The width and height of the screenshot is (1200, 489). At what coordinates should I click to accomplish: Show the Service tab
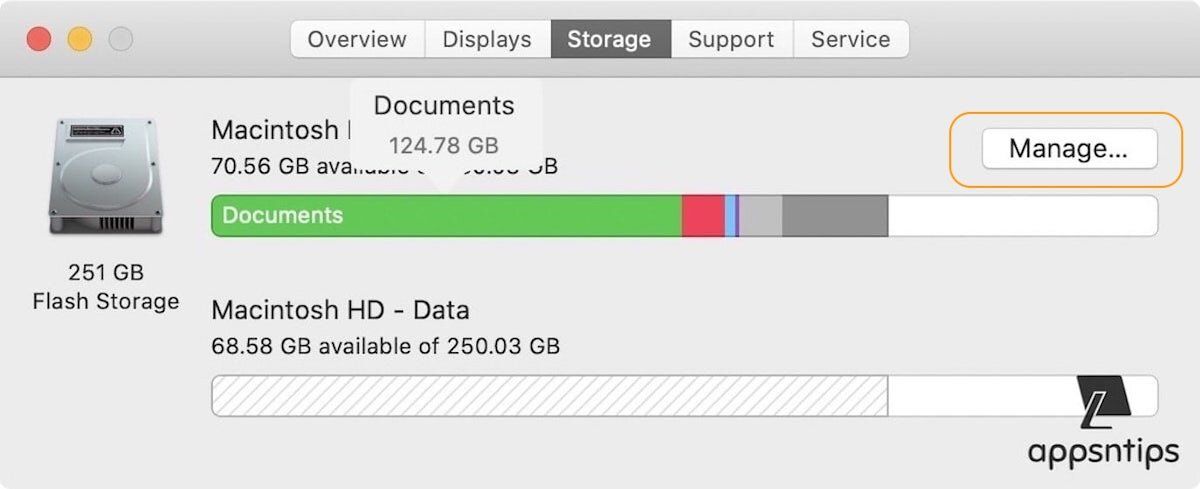coord(850,40)
